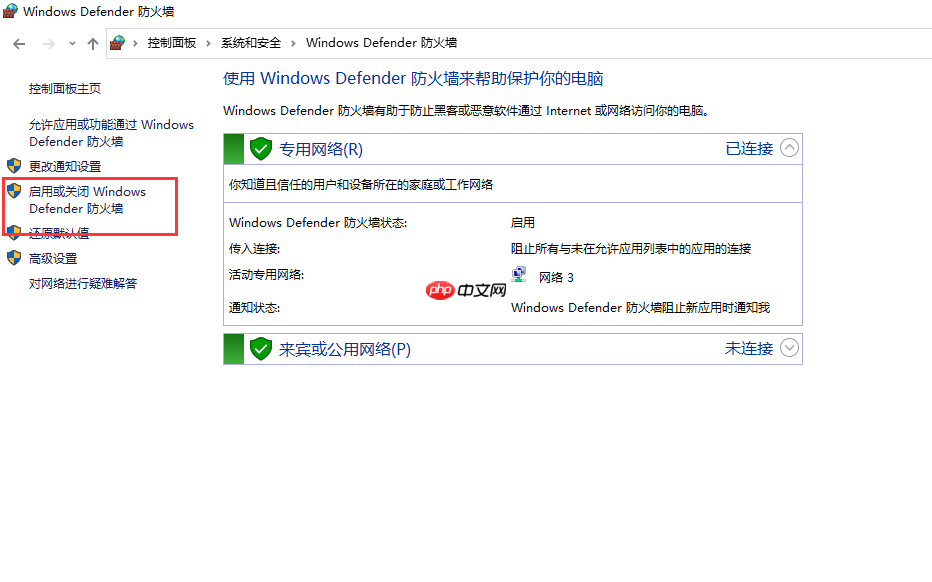
Task: Click the Windows Defender 防火墙状态: label
Action: click(x=318, y=222)
